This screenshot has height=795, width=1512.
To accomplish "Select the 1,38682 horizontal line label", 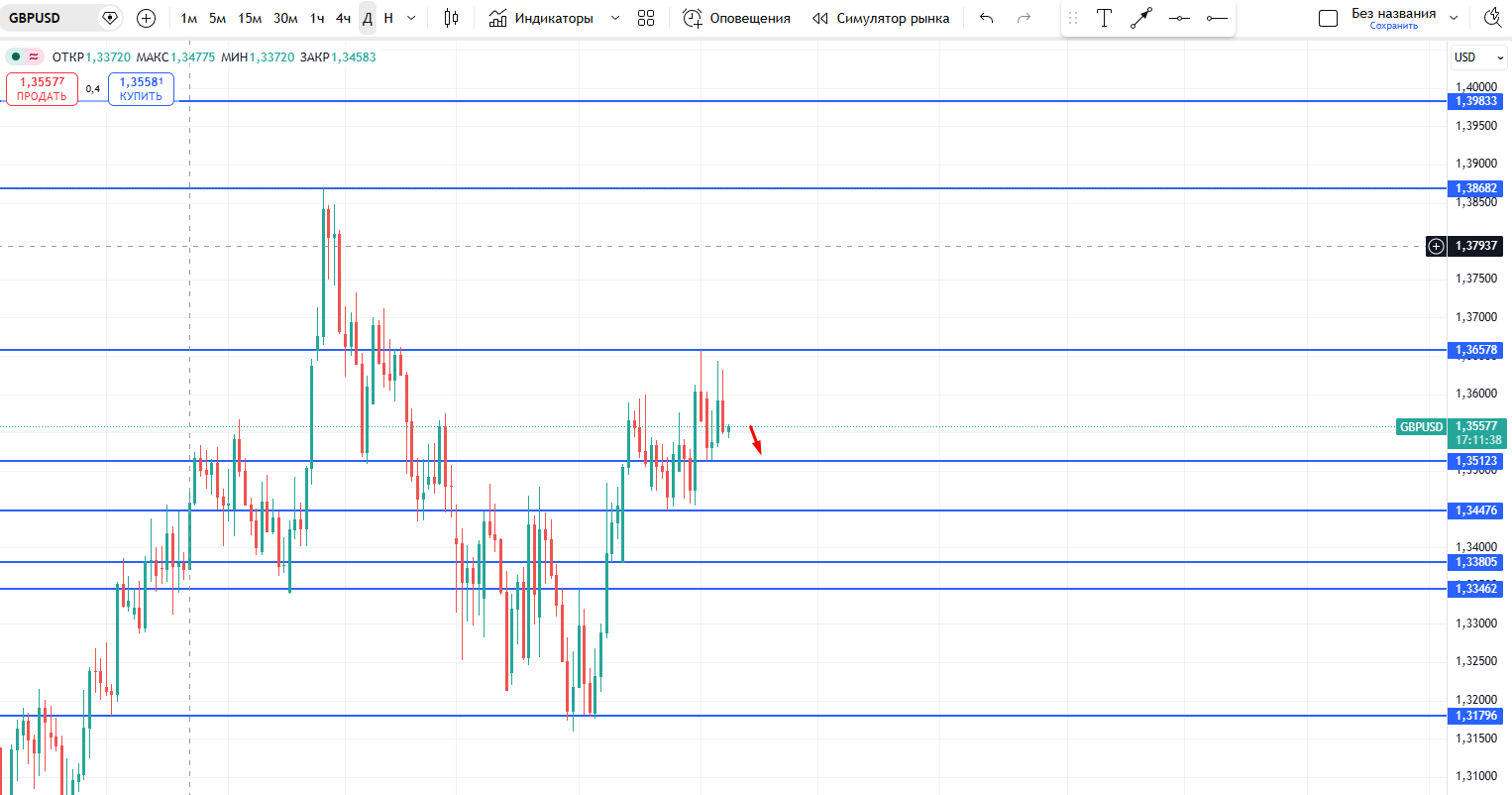I will pyautogui.click(x=1476, y=188).
